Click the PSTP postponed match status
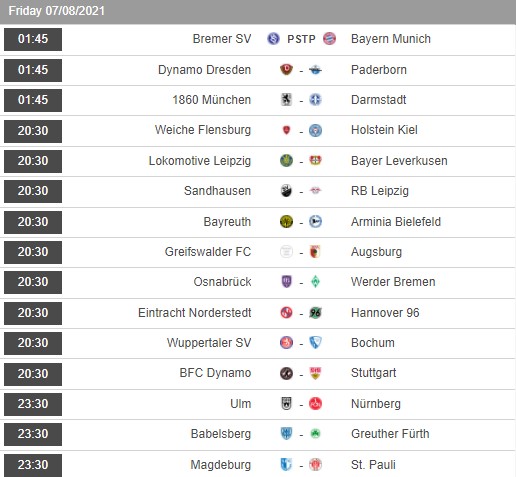 coord(301,39)
